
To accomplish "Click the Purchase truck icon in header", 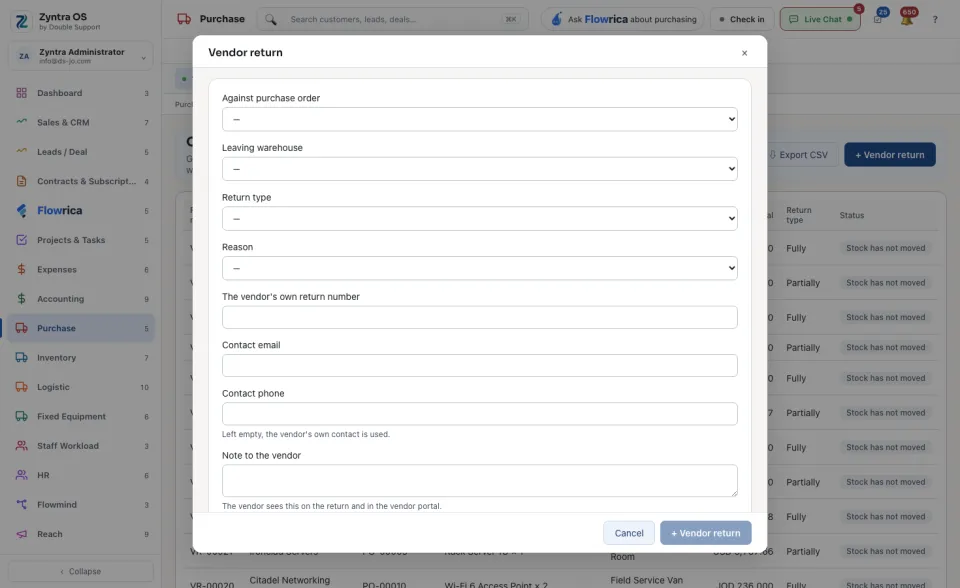I will [x=184, y=19].
